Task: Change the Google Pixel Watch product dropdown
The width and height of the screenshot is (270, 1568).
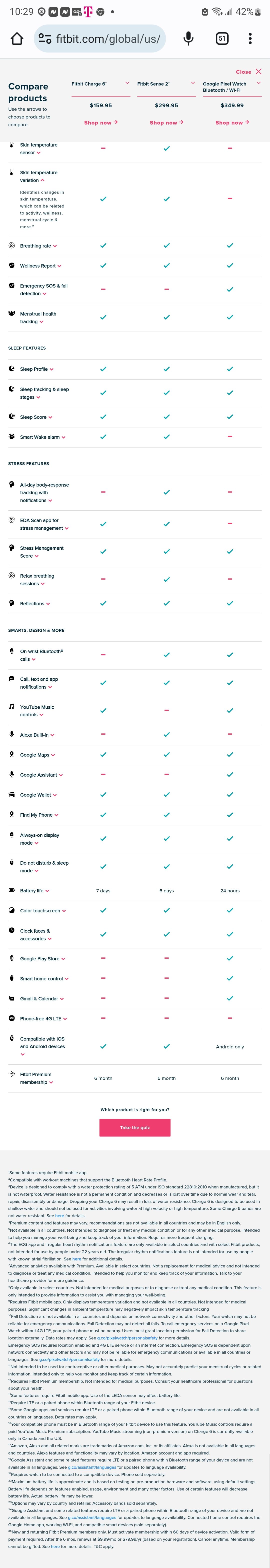Action: point(258,83)
